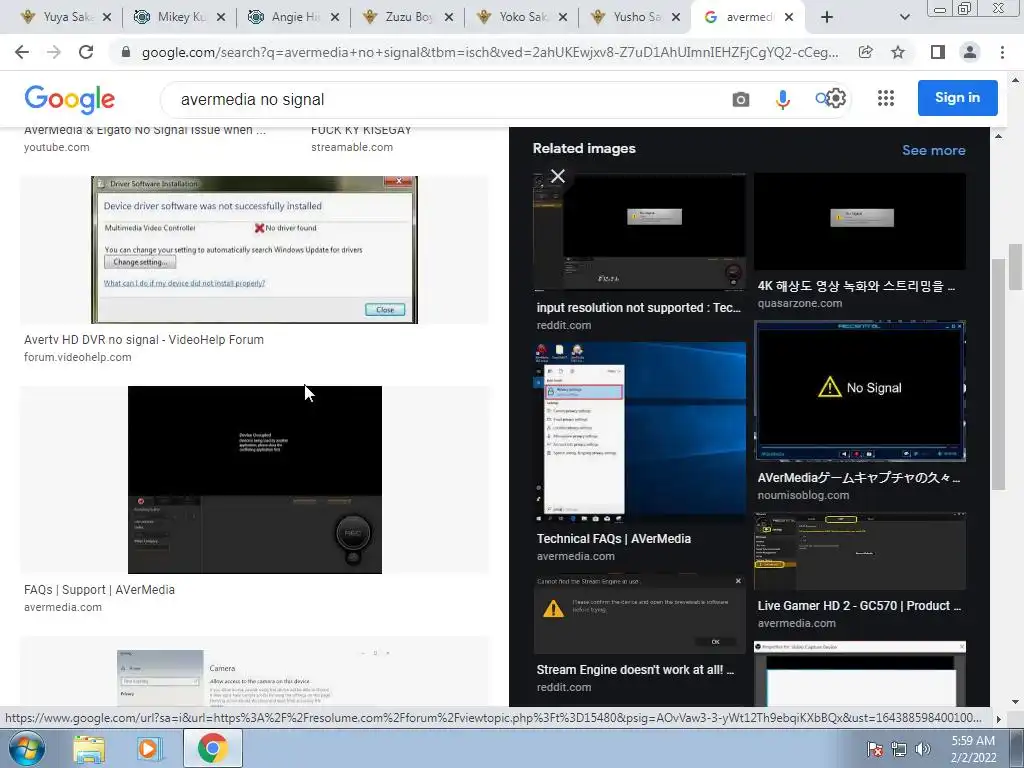Launch Windows Media Player from taskbar
1024x768 pixels.
click(148, 749)
